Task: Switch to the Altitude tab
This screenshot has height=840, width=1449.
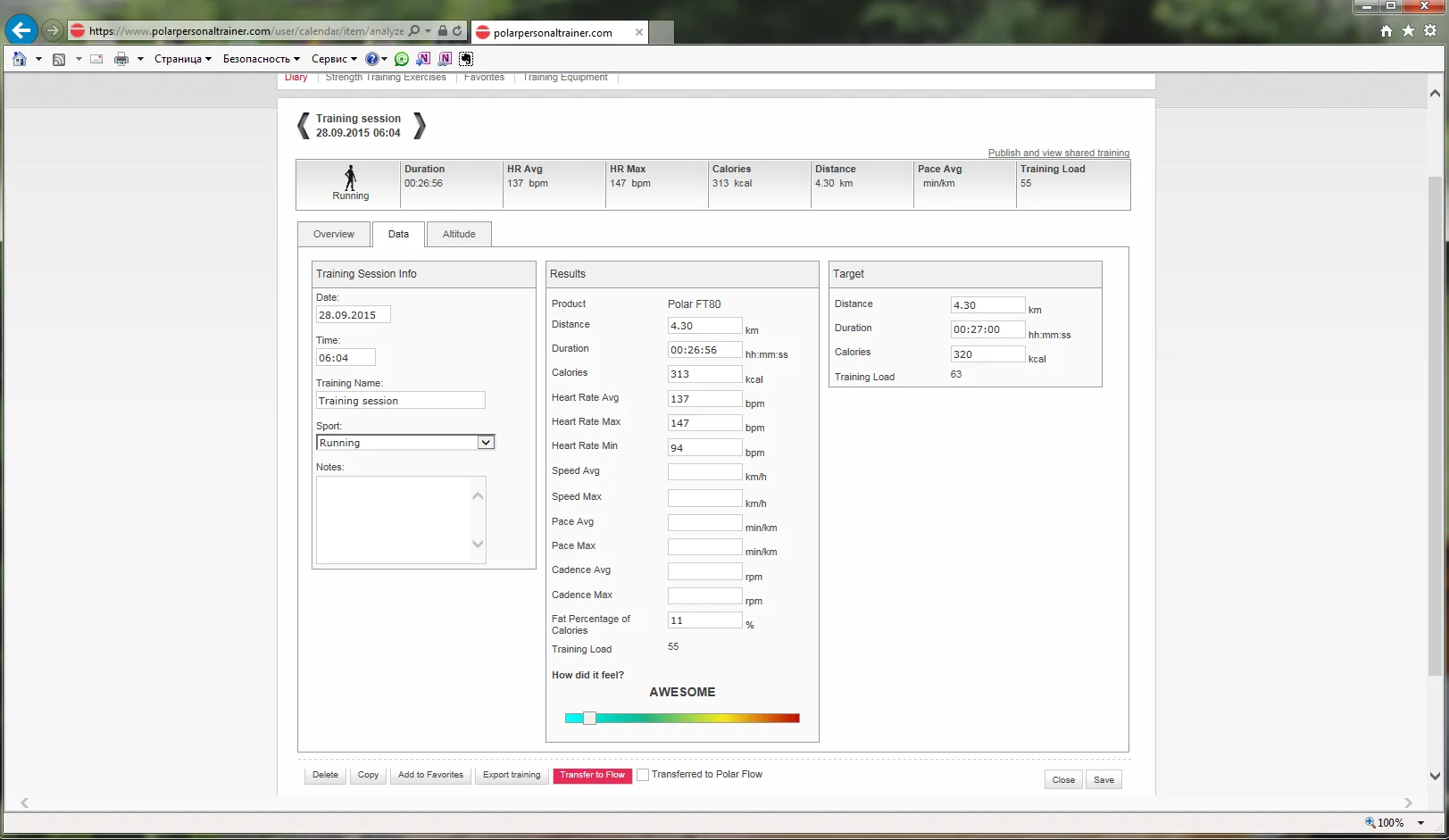Action: coord(459,234)
